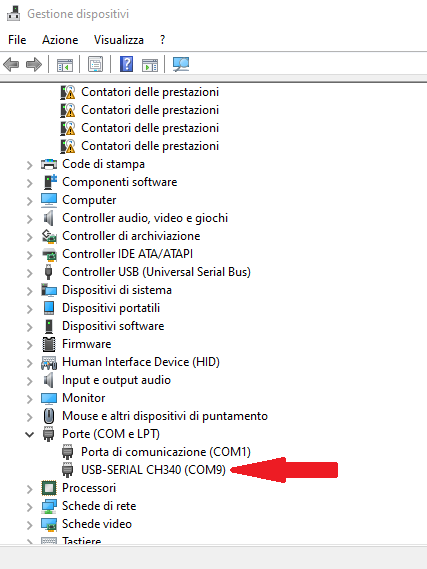Expand the Controller USB (Universal Serial Bus) node
427x569 pixels.
pyautogui.click(x=30, y=273)
